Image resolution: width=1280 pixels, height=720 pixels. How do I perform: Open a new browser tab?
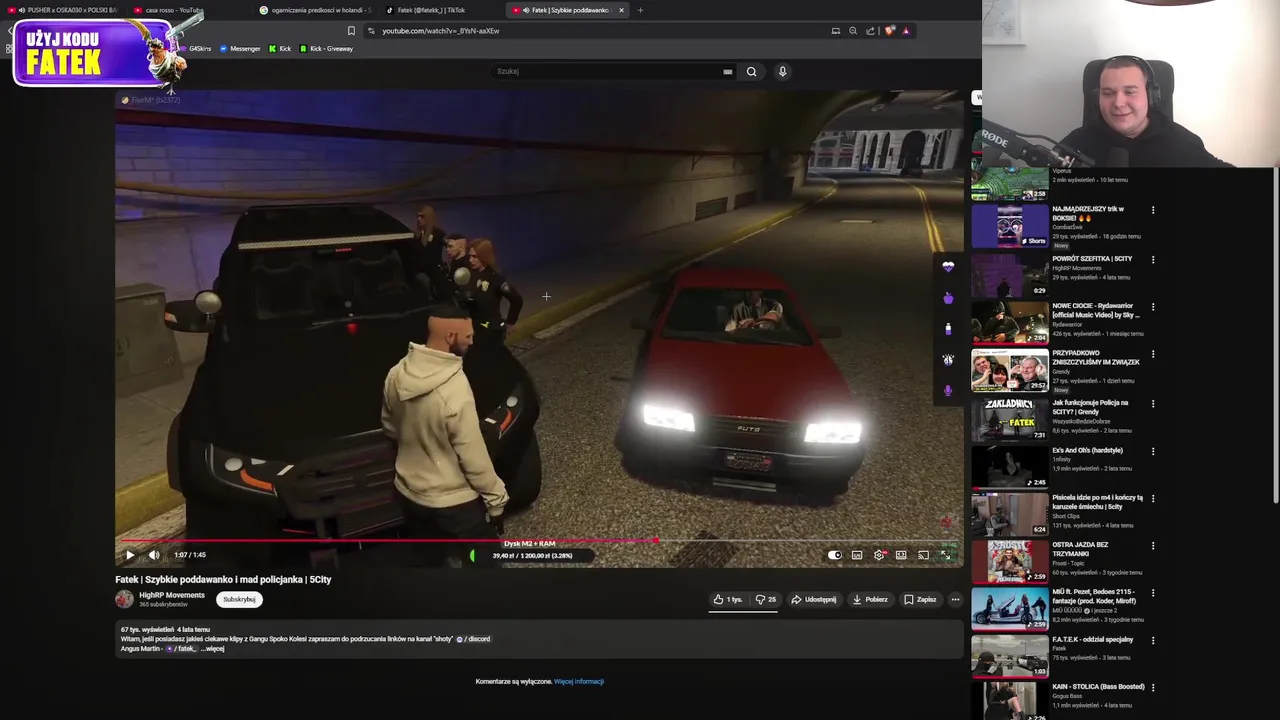pyautogui.click(x=640, y=10)
